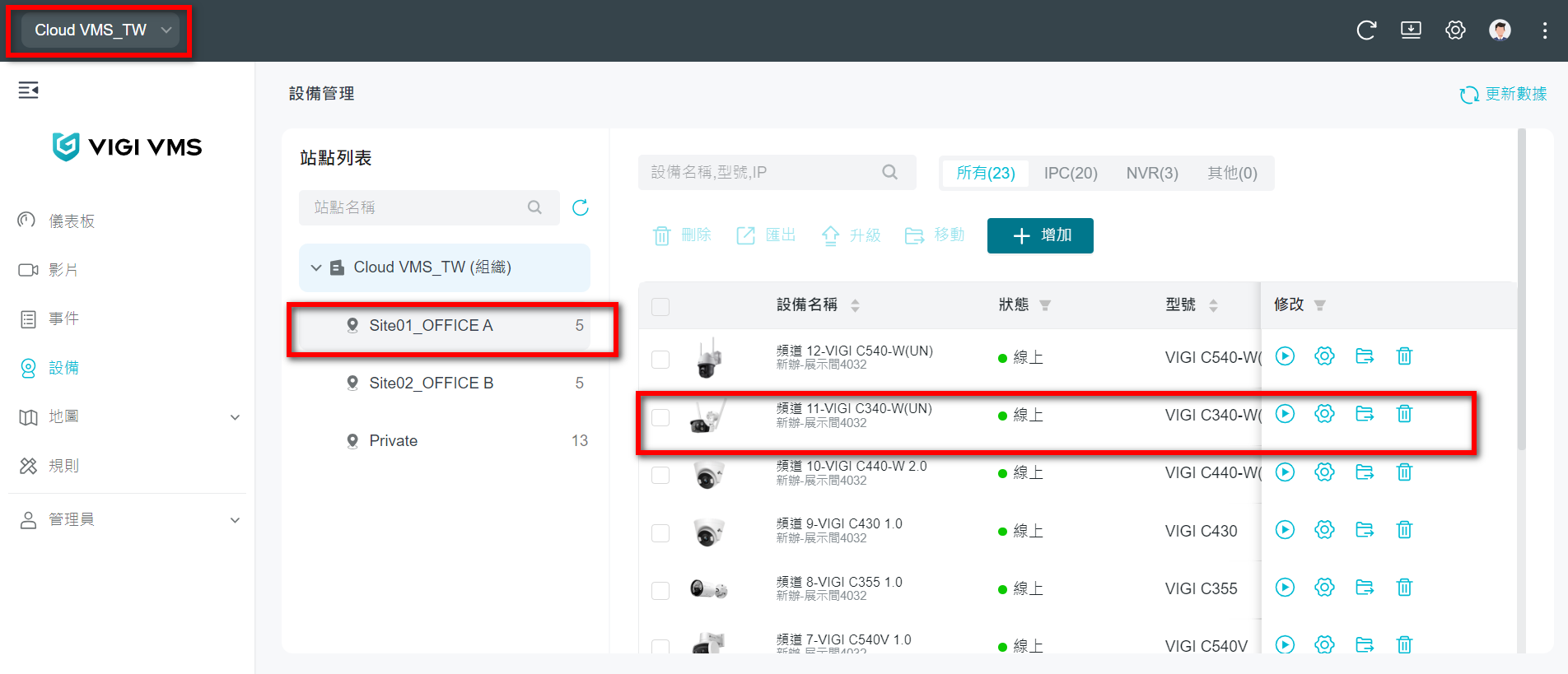Click the 刪除 delete toolbar button
The width and height of the screenshot is (1568, 674).
coord(682,235)
